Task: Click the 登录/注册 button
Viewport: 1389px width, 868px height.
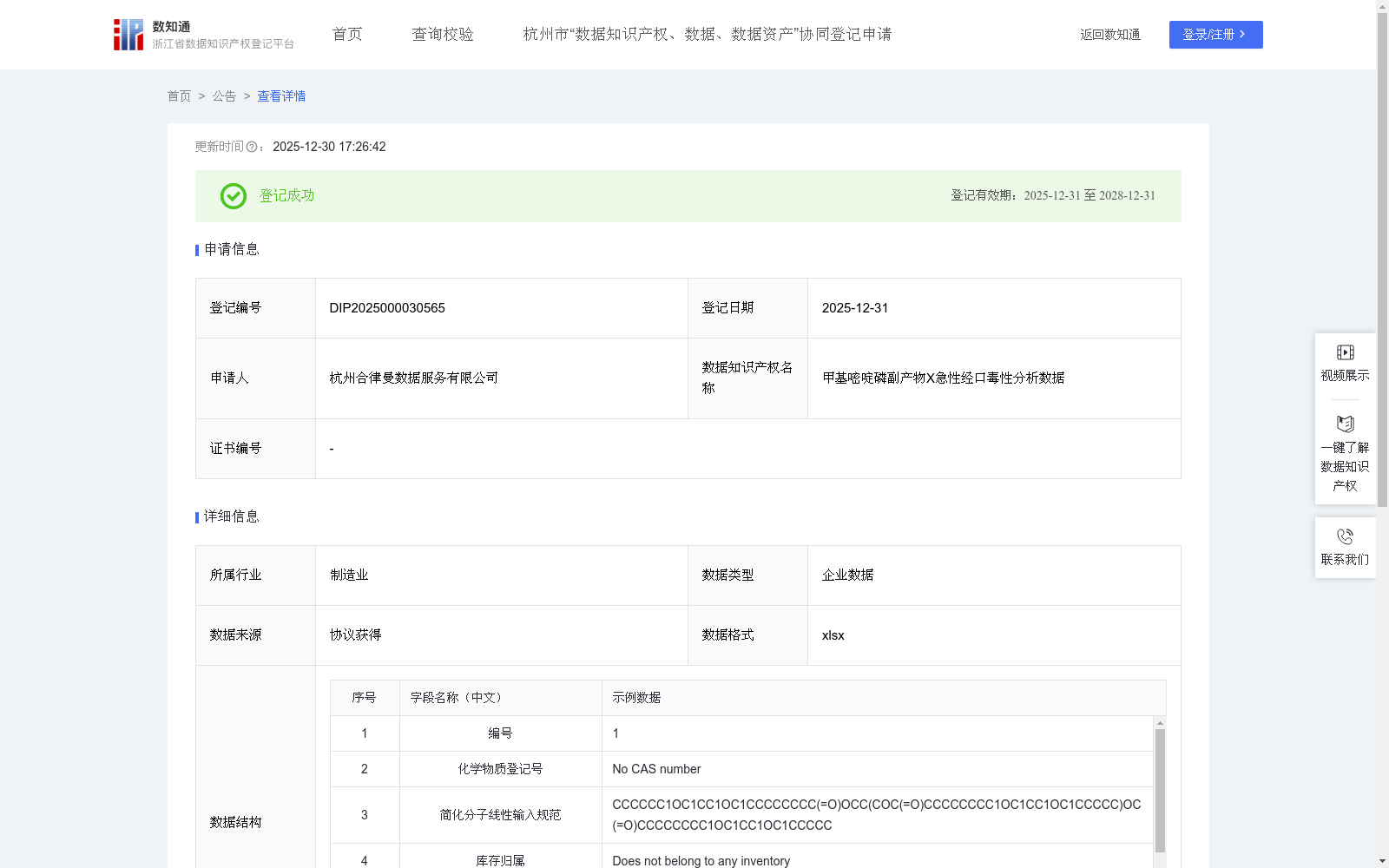Action: click(x=1216, y=35)
